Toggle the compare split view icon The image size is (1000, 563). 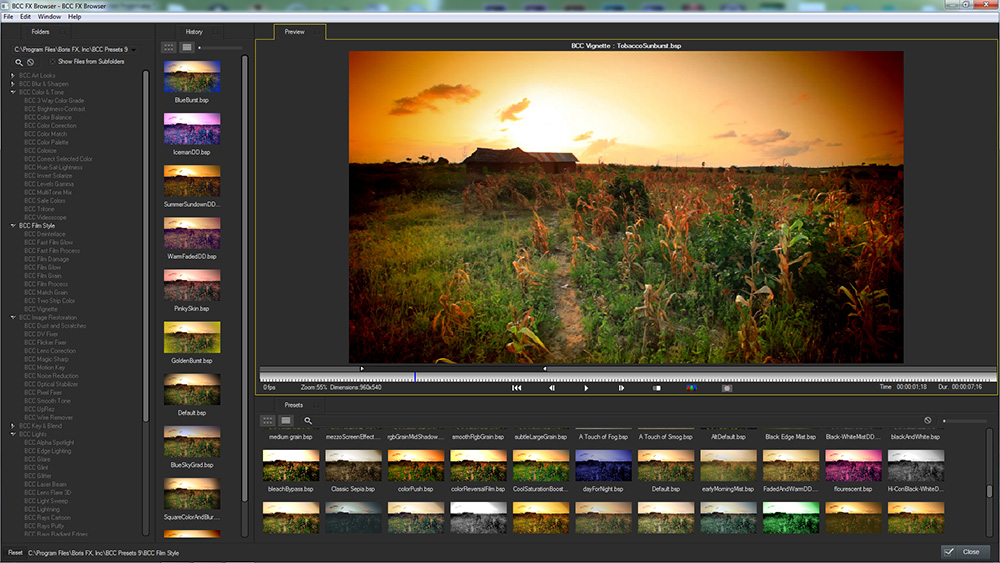(656, 388)
